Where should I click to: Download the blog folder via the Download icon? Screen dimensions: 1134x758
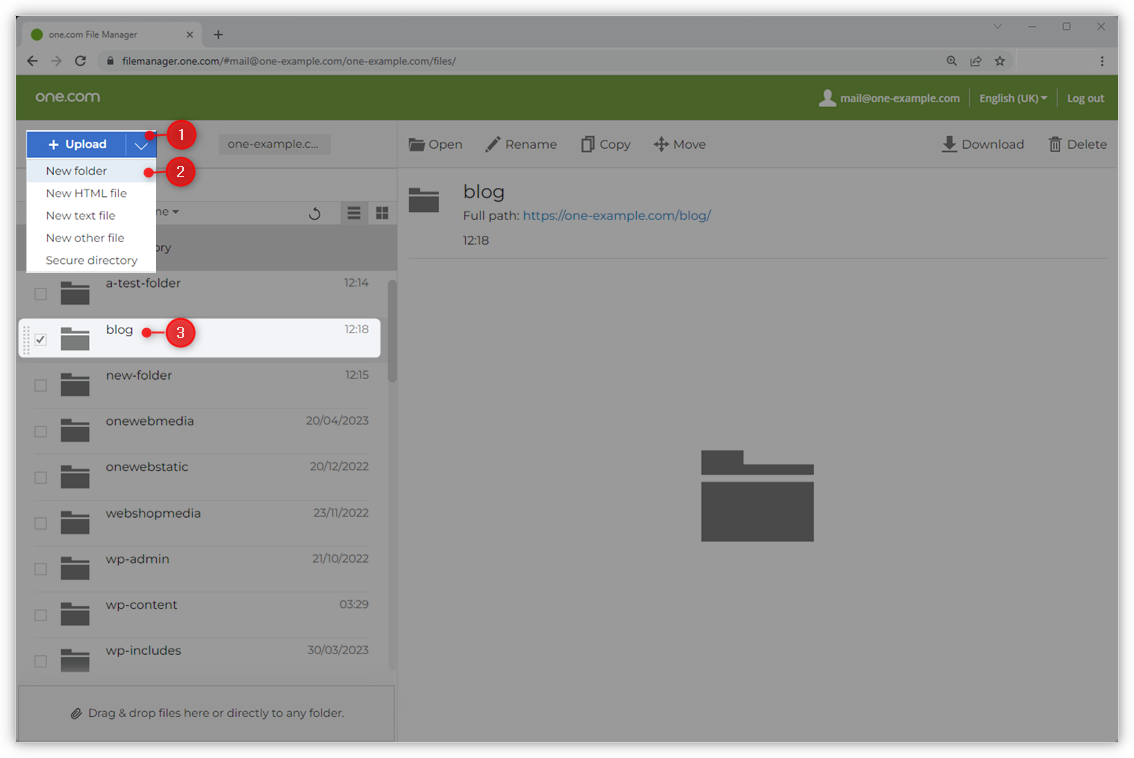(947, 144)
